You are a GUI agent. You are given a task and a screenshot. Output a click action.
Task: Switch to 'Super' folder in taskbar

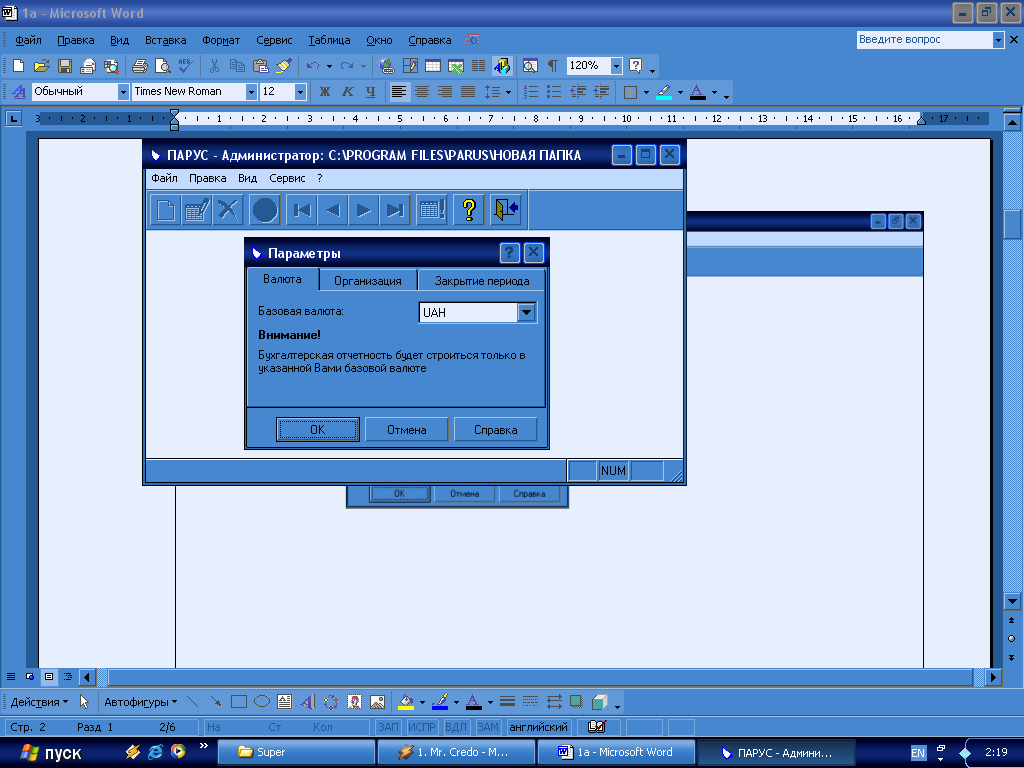(x=296, y=752)
